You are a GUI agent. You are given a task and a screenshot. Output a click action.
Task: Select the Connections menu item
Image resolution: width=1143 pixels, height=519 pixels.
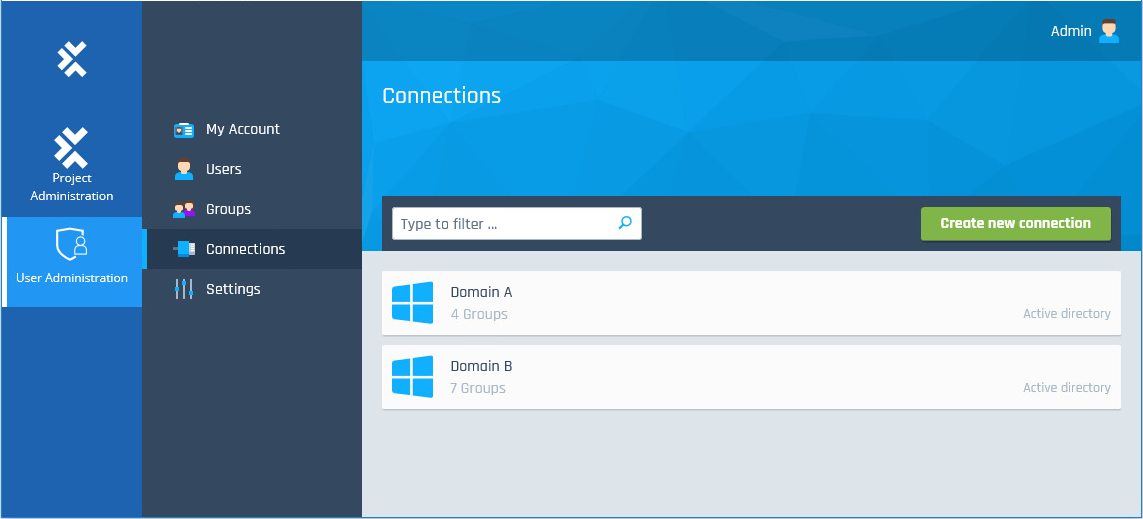pos(252,249)
